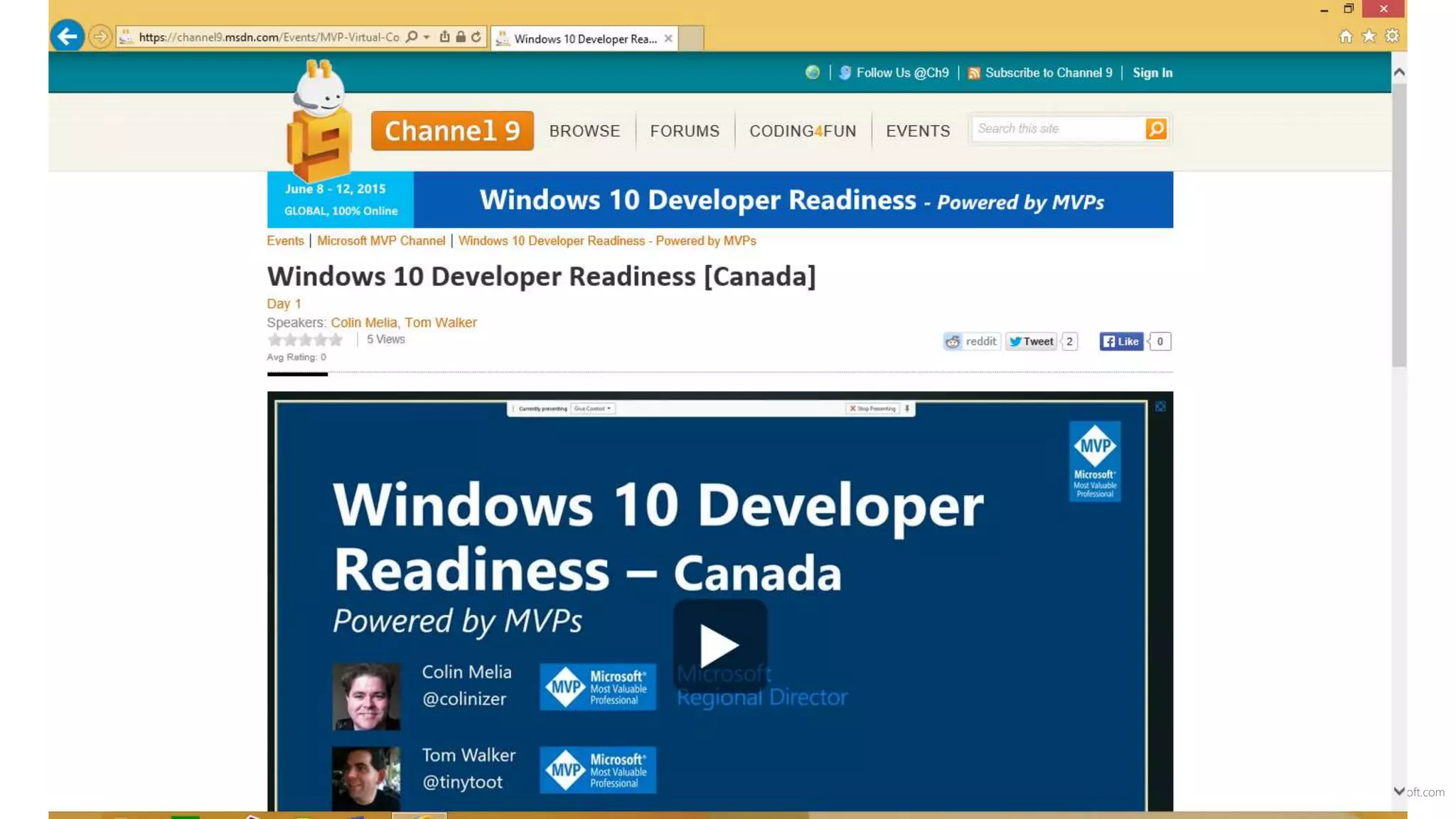Open the BROWSE menu
1456x819 pixels.
tap(584, 131)
